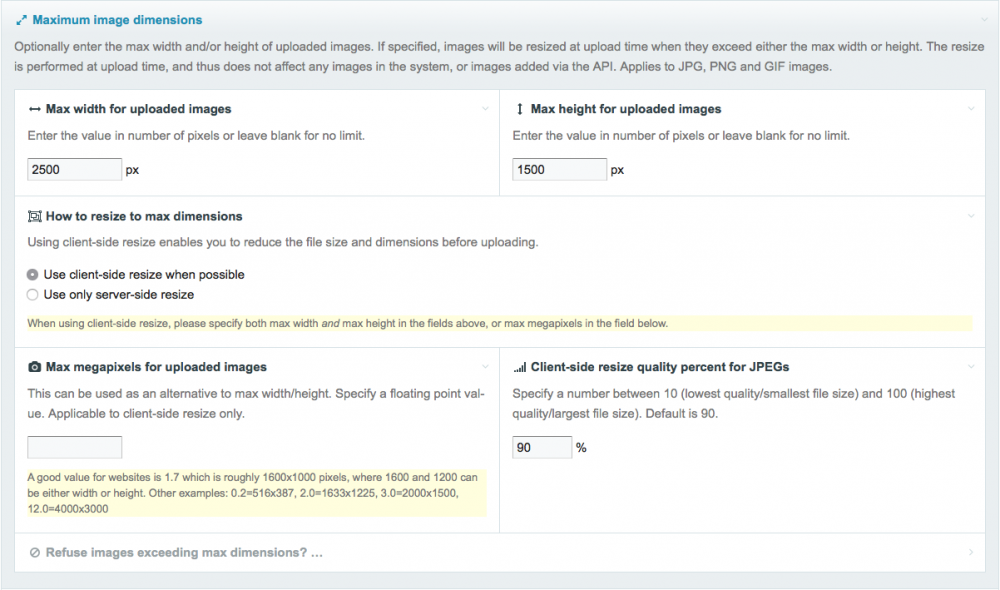Select Use only server-side resize

33,295
